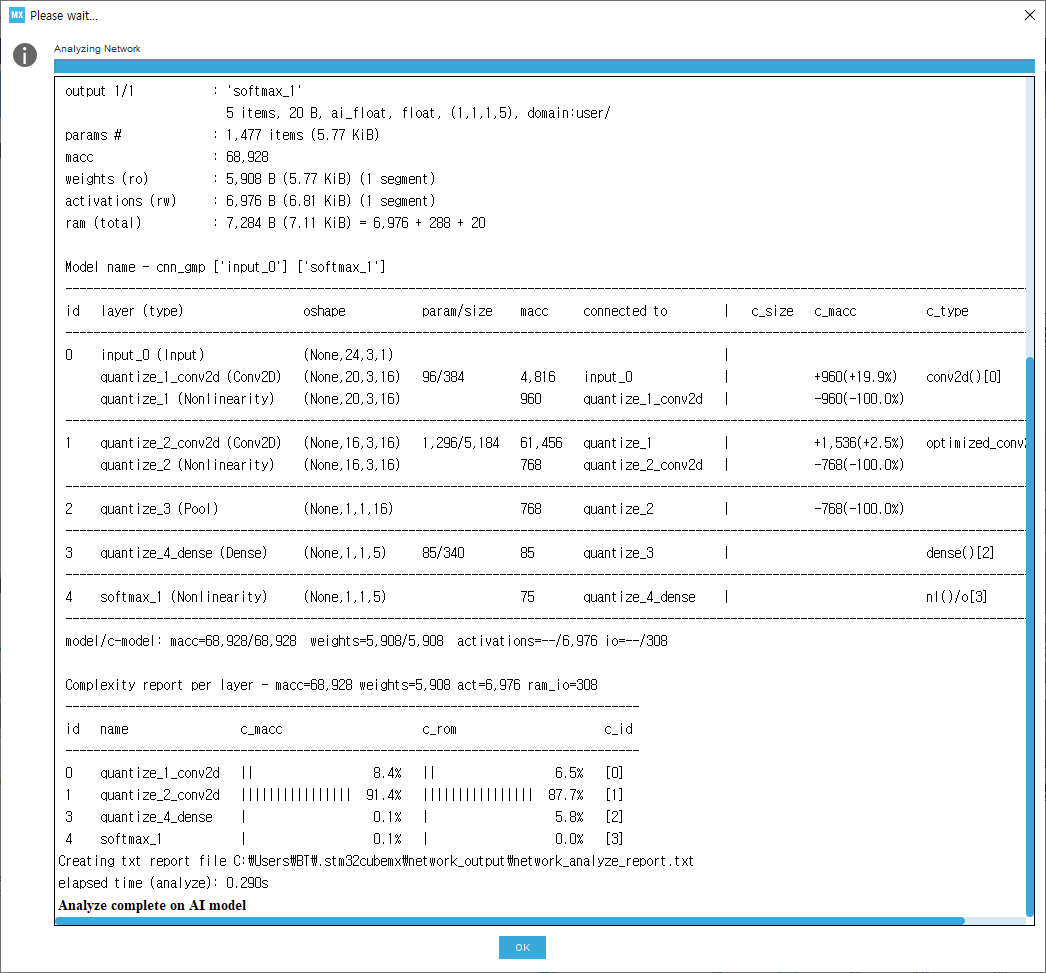Image resolution: width=1046 pixels, height=973 pixels.
Task: Click the quantize_4_dense (Dense) layer row
Action: (545, 553)
